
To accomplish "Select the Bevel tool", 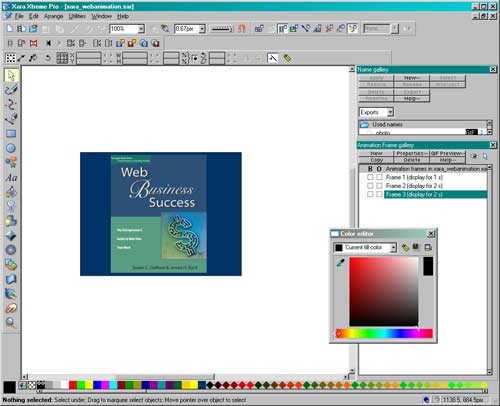I will click(x=11, y=235).
